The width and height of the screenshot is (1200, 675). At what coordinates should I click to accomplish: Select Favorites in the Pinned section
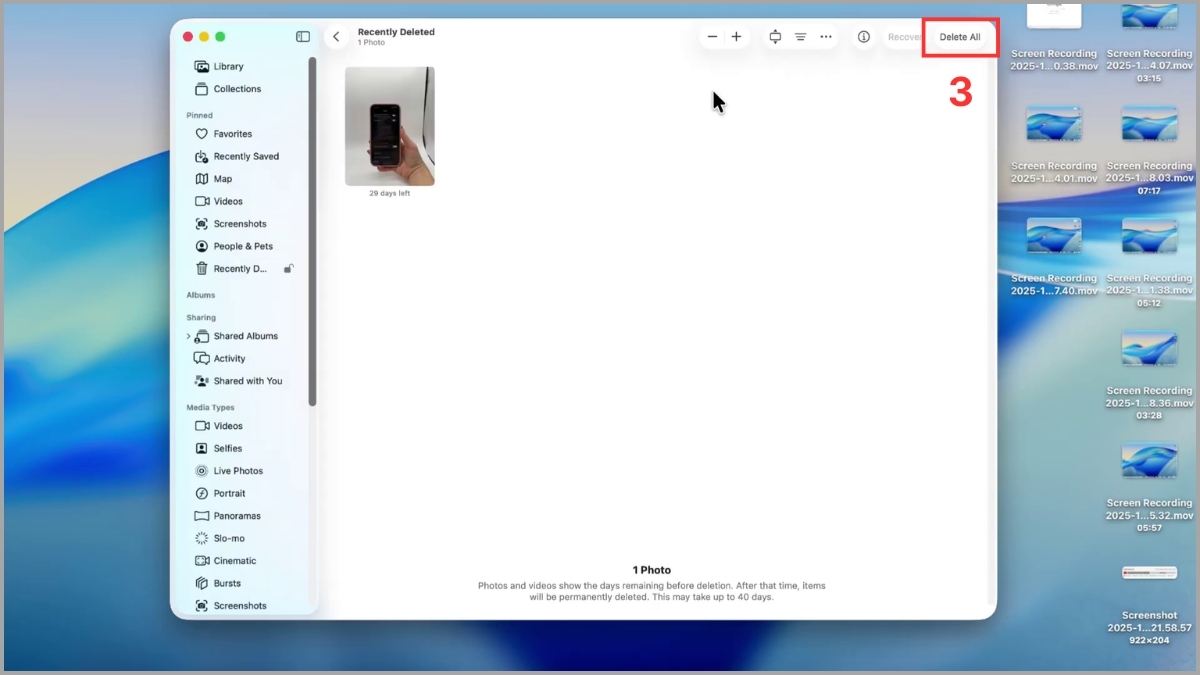231,133
